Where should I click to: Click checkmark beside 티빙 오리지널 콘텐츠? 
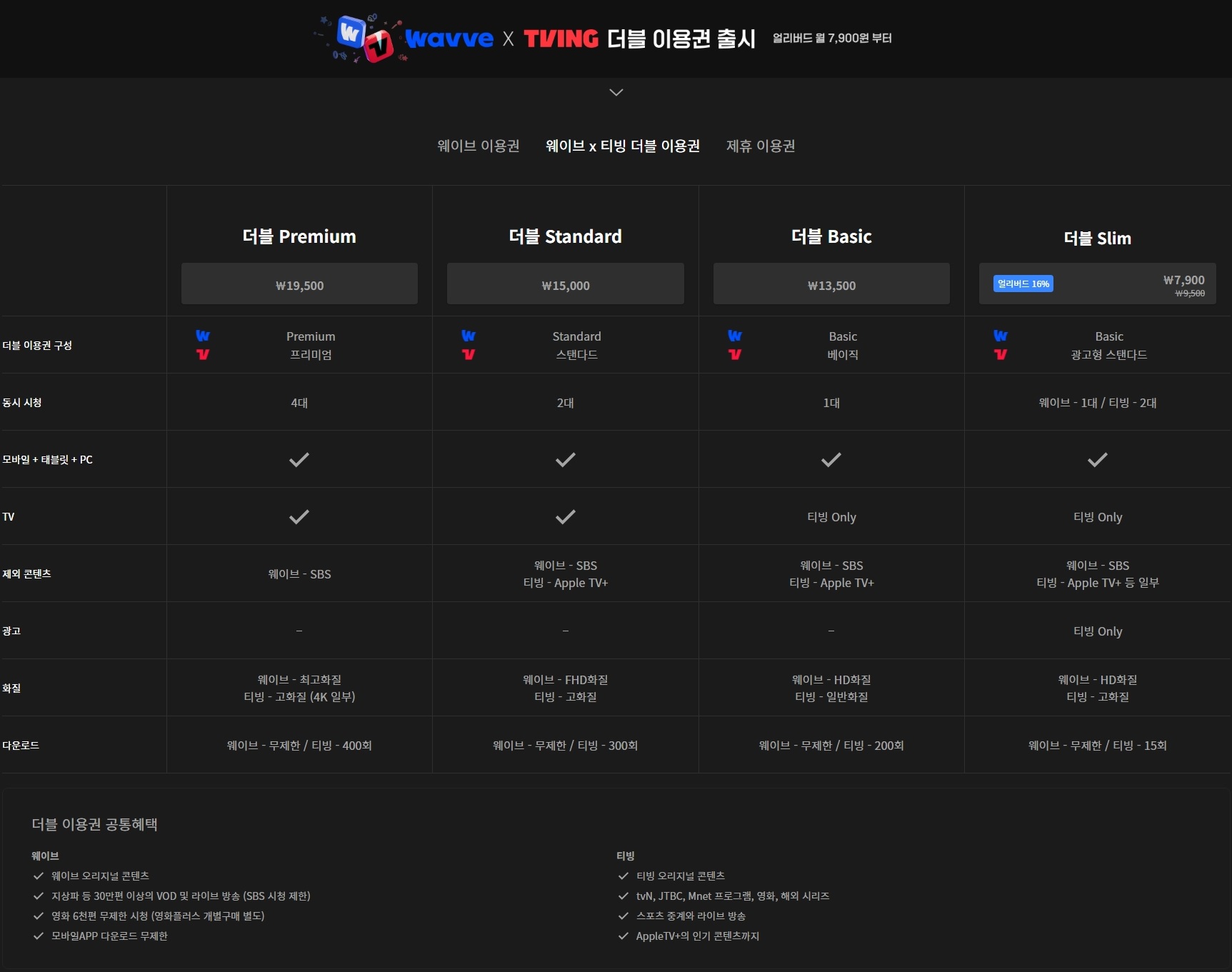coord(623,876)
